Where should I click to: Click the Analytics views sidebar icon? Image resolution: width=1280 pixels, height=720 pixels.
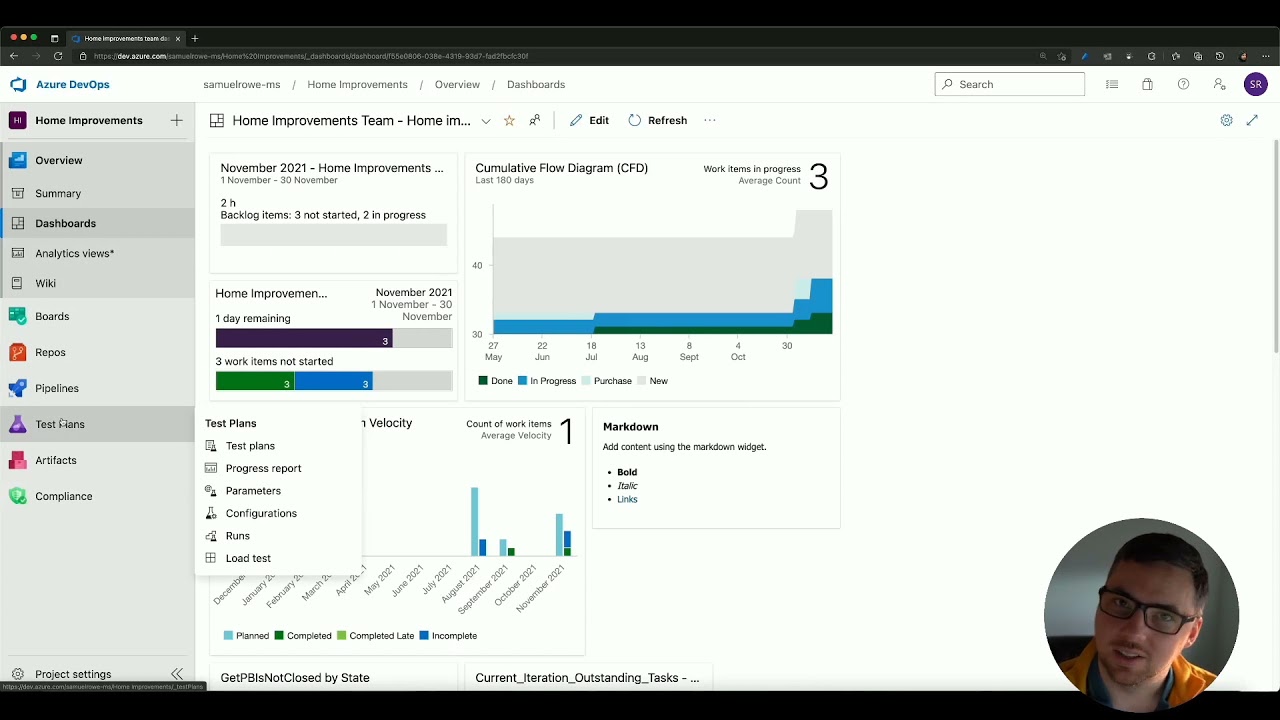coord(18,253)
